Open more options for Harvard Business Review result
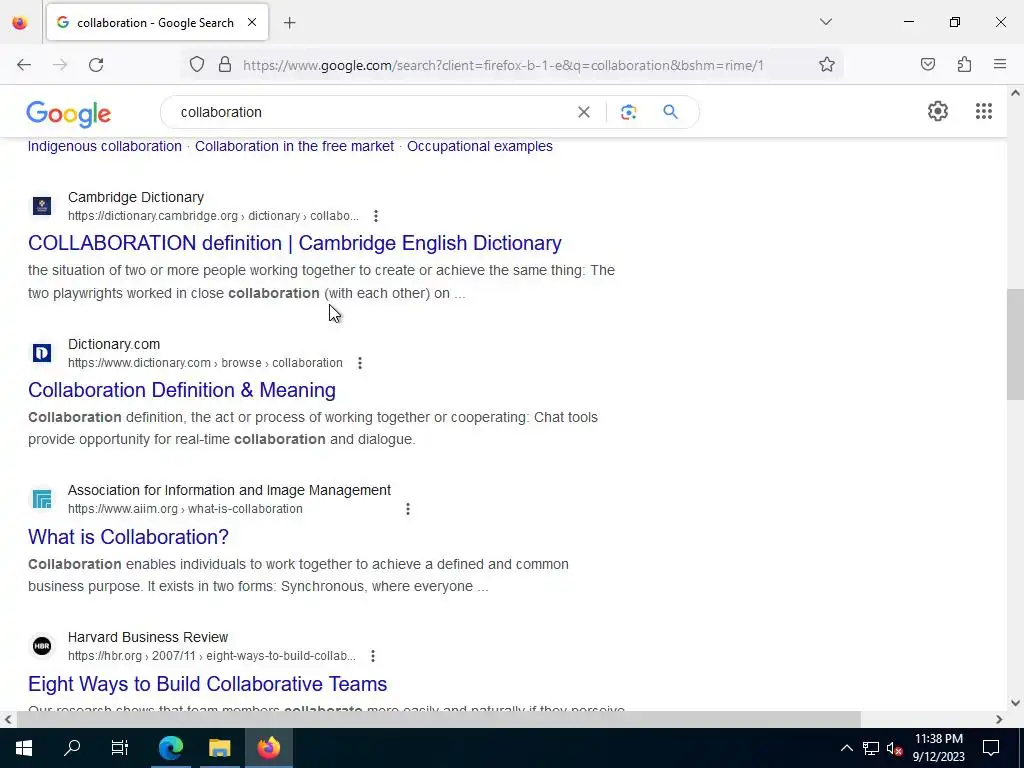The height and width of the screenshot is (768, 1024). (x=373, y=656)
